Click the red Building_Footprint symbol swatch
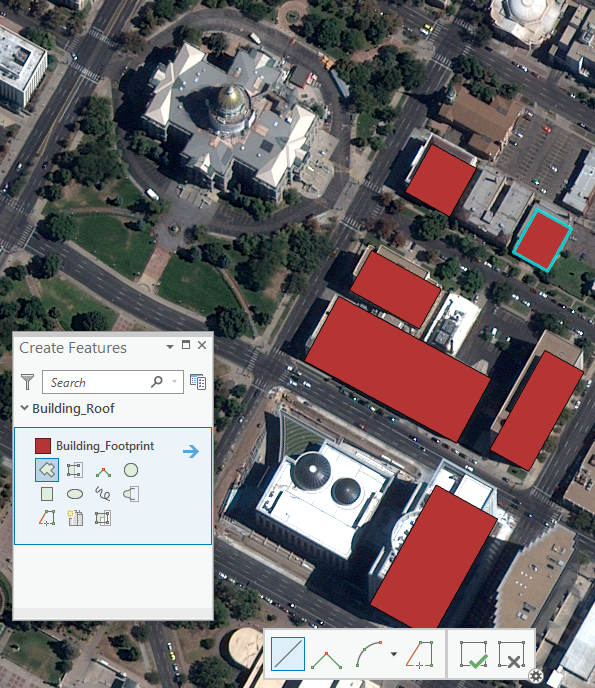Screen dimensions: 595x688 [43, 446]
